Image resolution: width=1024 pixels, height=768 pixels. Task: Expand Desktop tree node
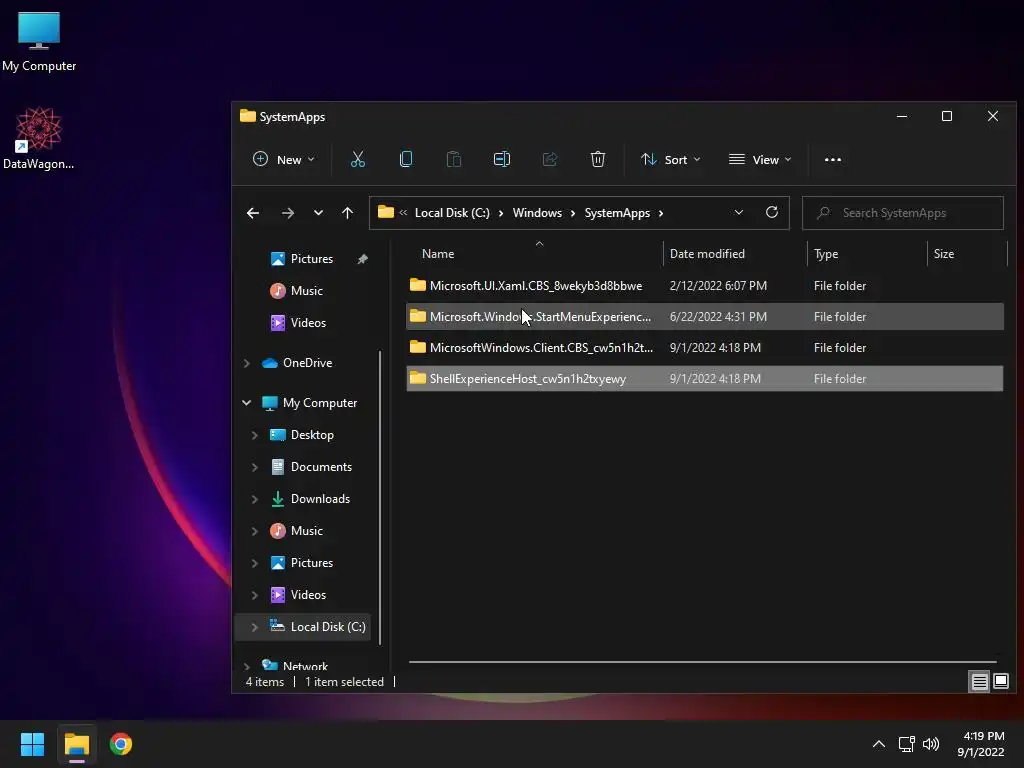click(255, 435)
